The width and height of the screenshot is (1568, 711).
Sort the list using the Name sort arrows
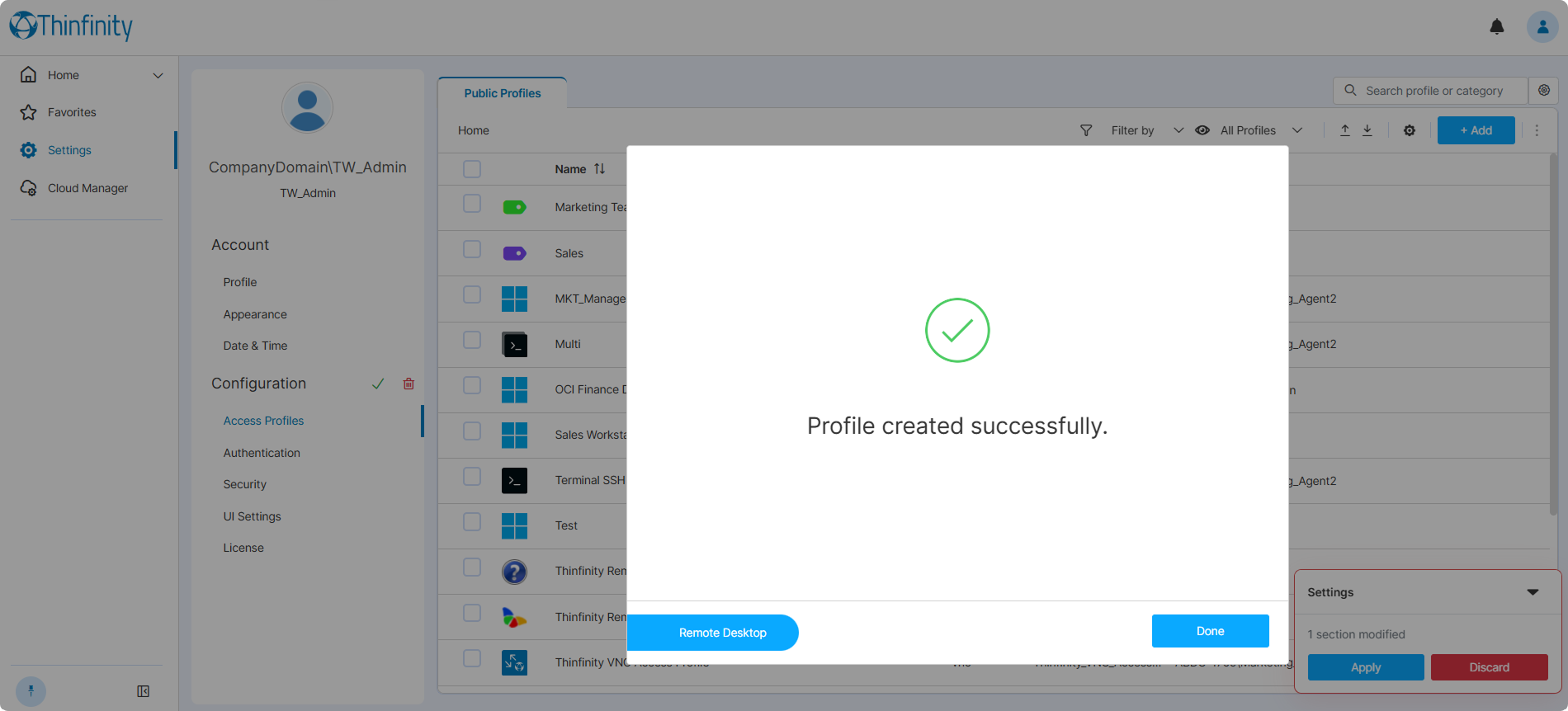[x=599, y=168]
